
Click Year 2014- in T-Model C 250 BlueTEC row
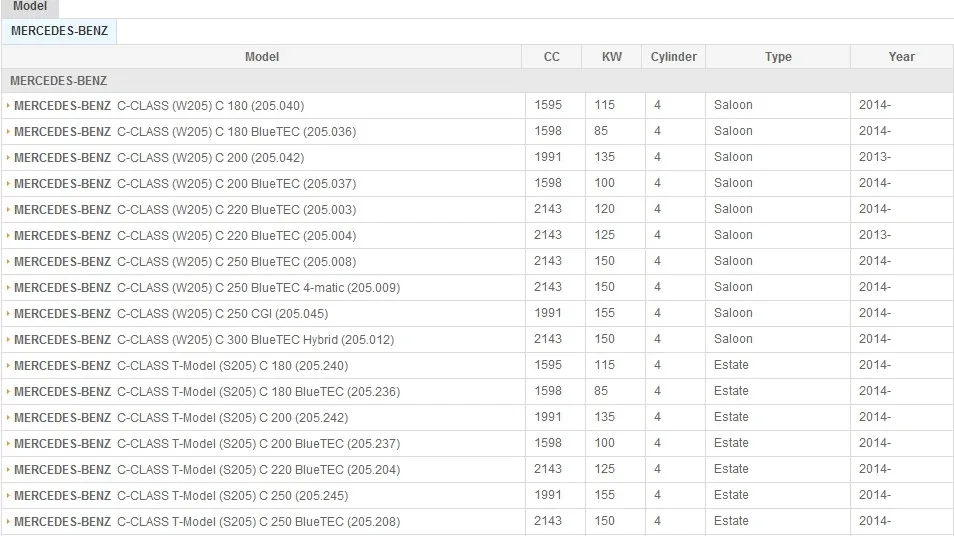875,521
